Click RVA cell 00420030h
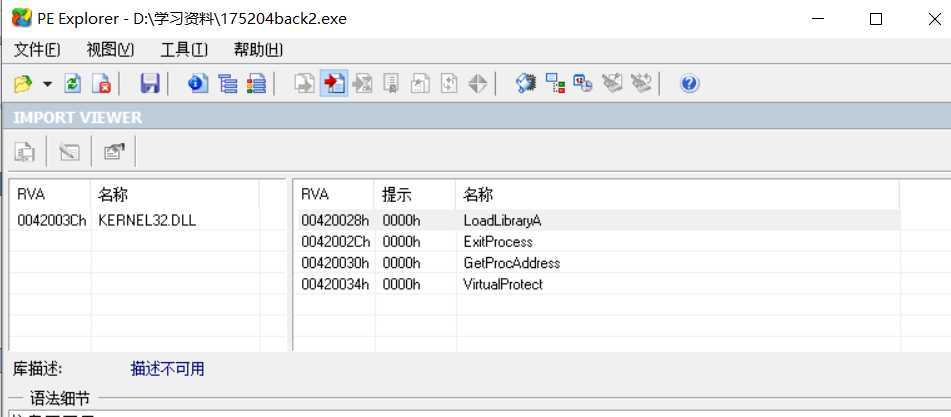This screenshot has height=417, width=951. 335,263
